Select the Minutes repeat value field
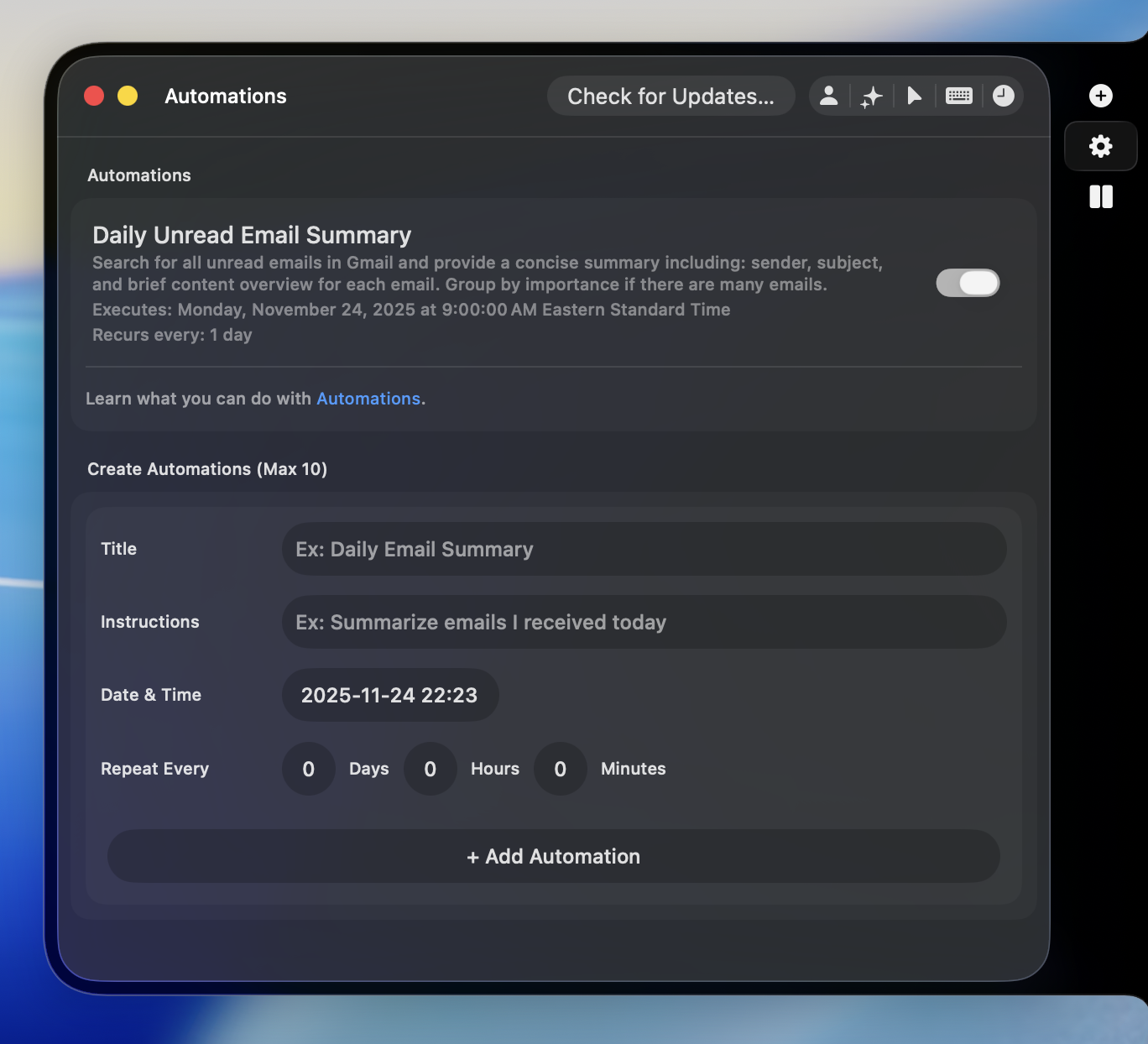 click(561, 769)
